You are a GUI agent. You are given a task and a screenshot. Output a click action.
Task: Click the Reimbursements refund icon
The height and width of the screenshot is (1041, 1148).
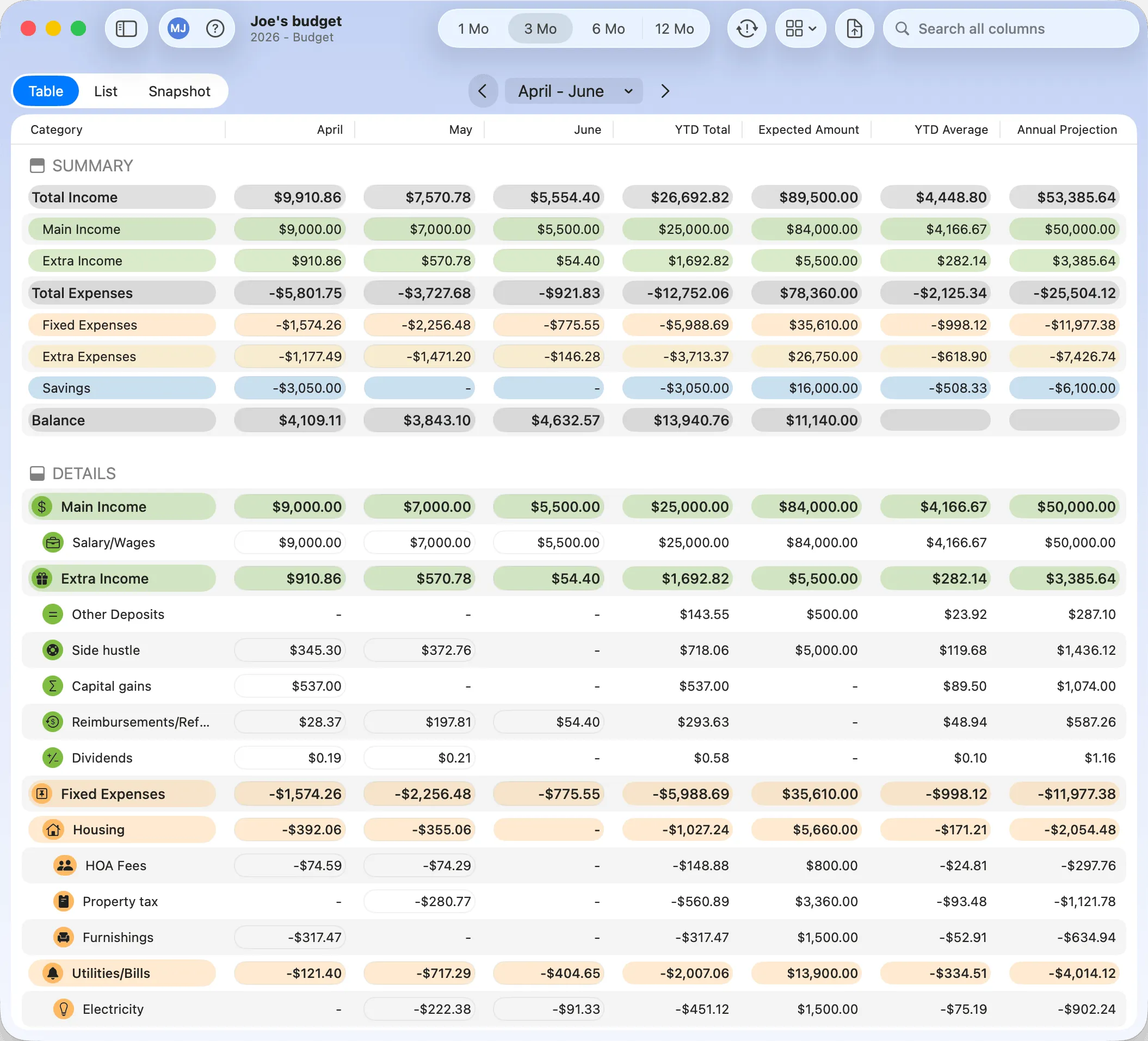[53, 722]
